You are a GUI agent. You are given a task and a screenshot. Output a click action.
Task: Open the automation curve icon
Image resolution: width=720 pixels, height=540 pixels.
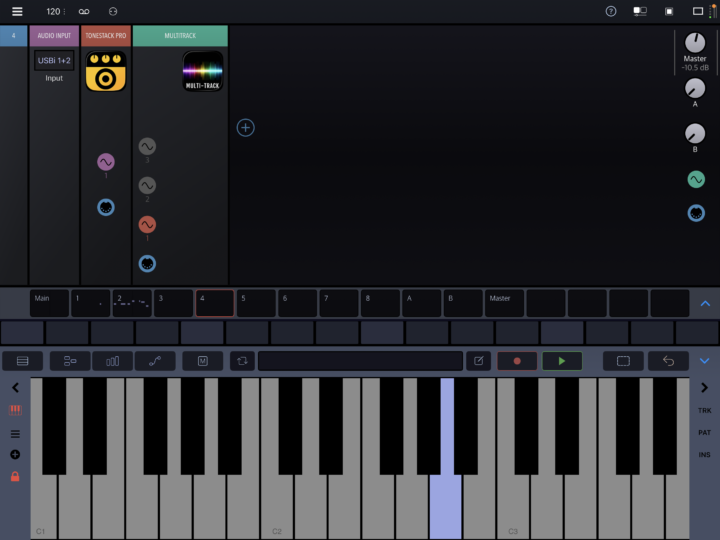point(155,361)
